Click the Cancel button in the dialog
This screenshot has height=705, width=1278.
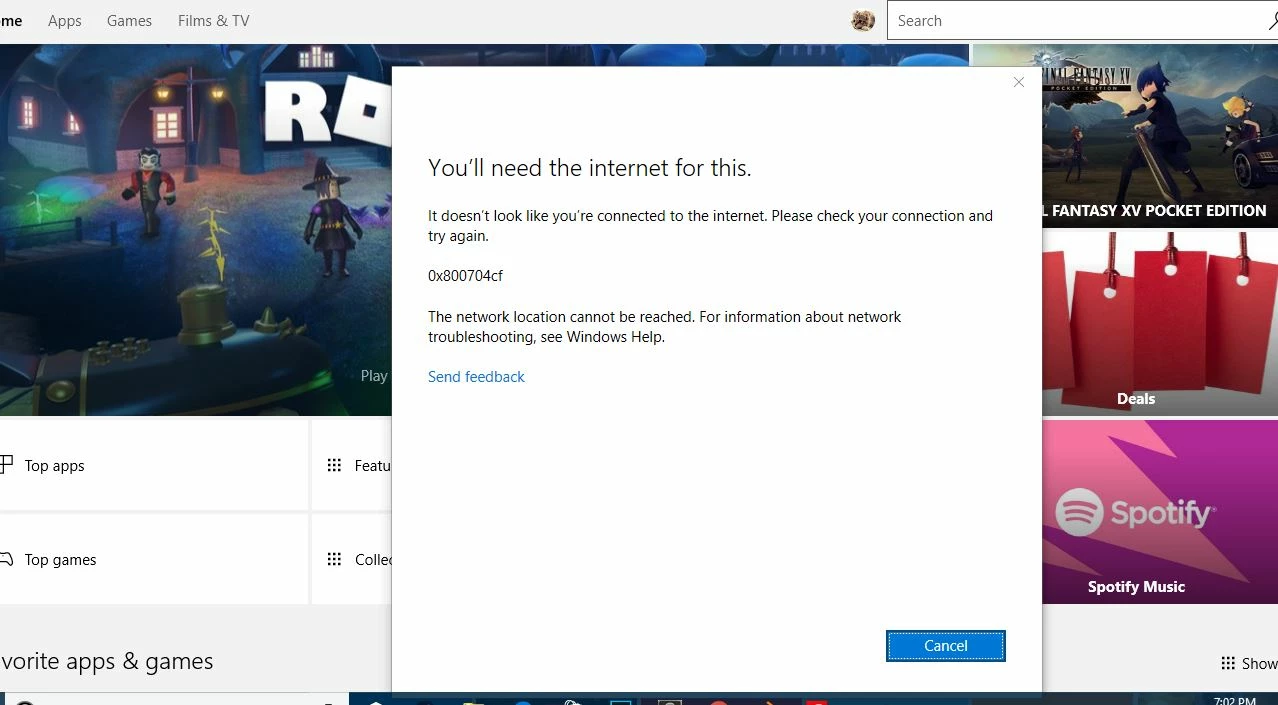click(945, 646)
